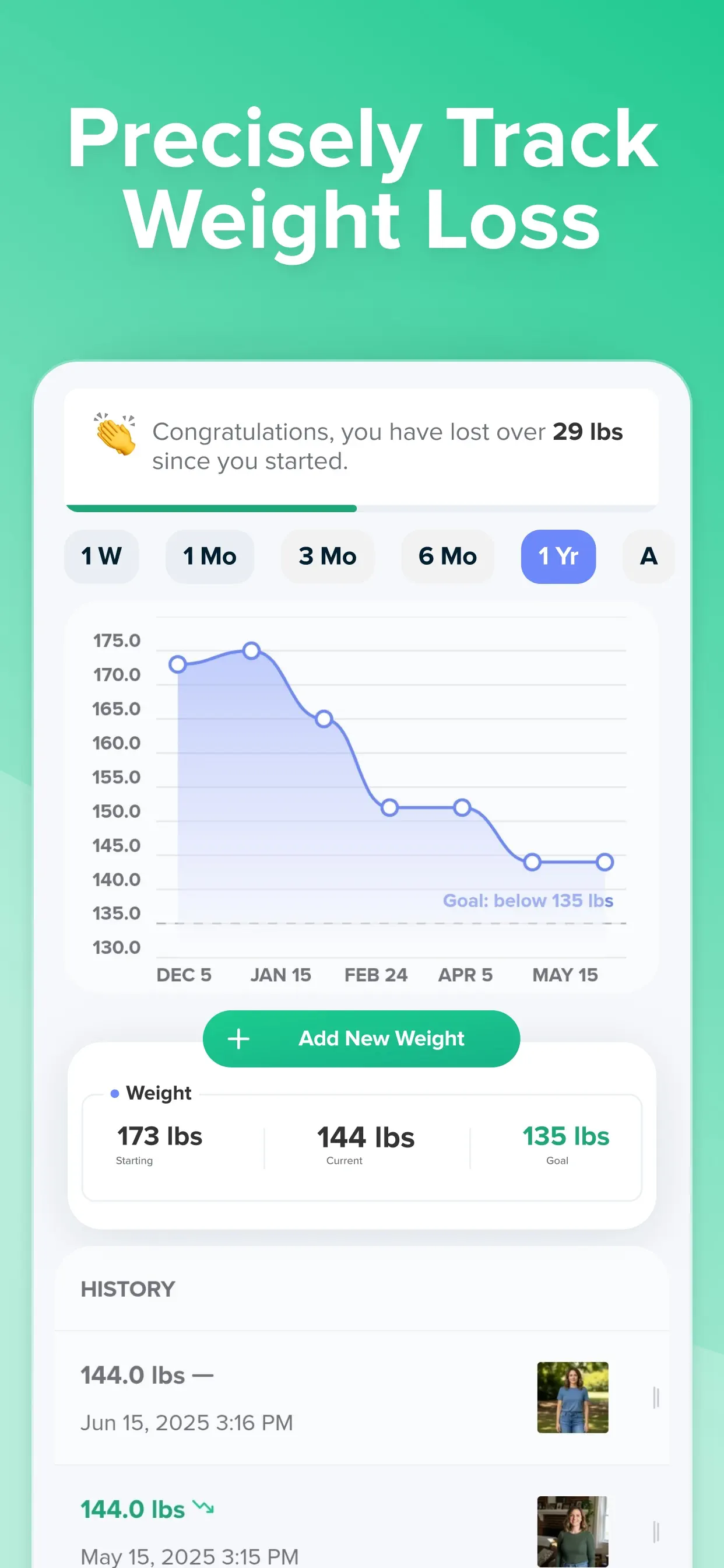Open the 144.0 lbs Jun 15 history entry
724x1568 pixels.
click(x=361, y=1398)
